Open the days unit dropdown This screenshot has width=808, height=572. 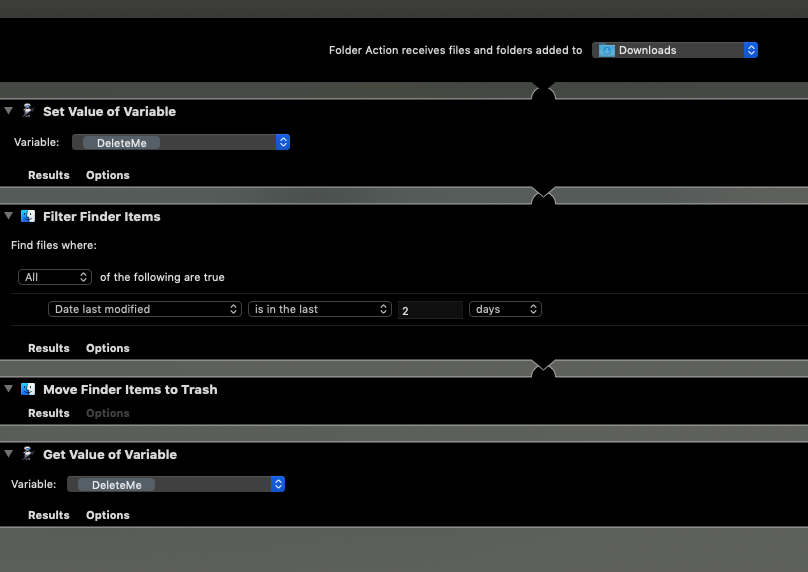point(505,309)
